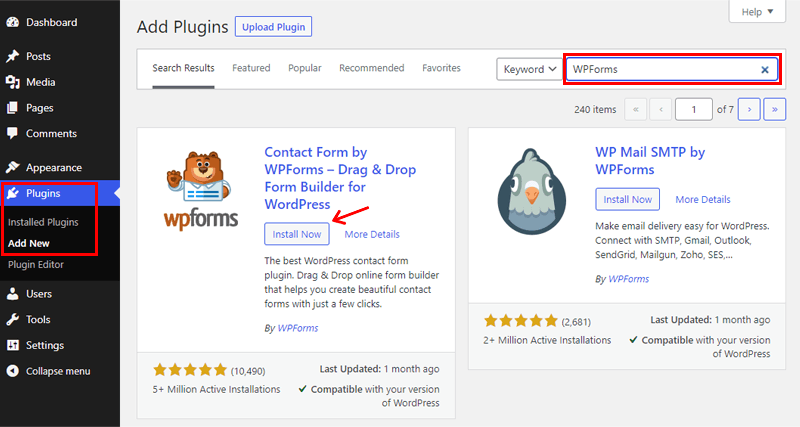Image resolution: width=800 pixels, height=427 pixels.
Task: Install the WP Mail SMTP plugin
Action: click(x=628, y=199)
